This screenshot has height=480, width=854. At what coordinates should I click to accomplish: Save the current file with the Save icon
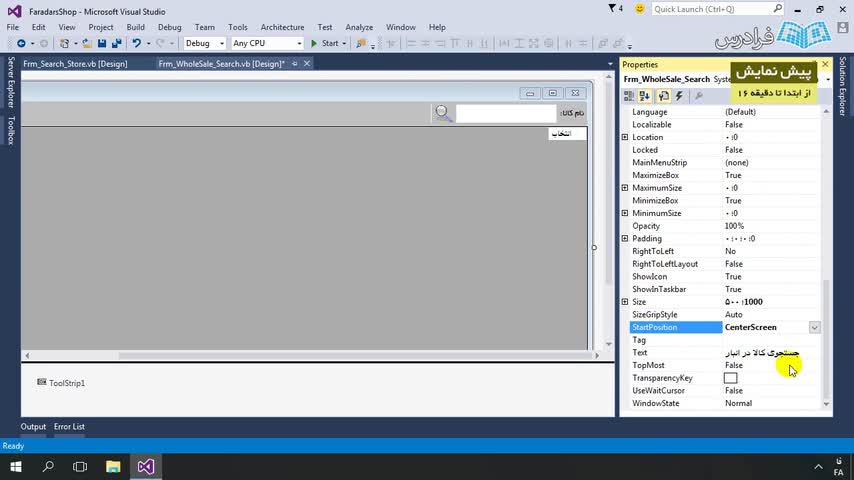pyautogui.click(x=102, y=44)
